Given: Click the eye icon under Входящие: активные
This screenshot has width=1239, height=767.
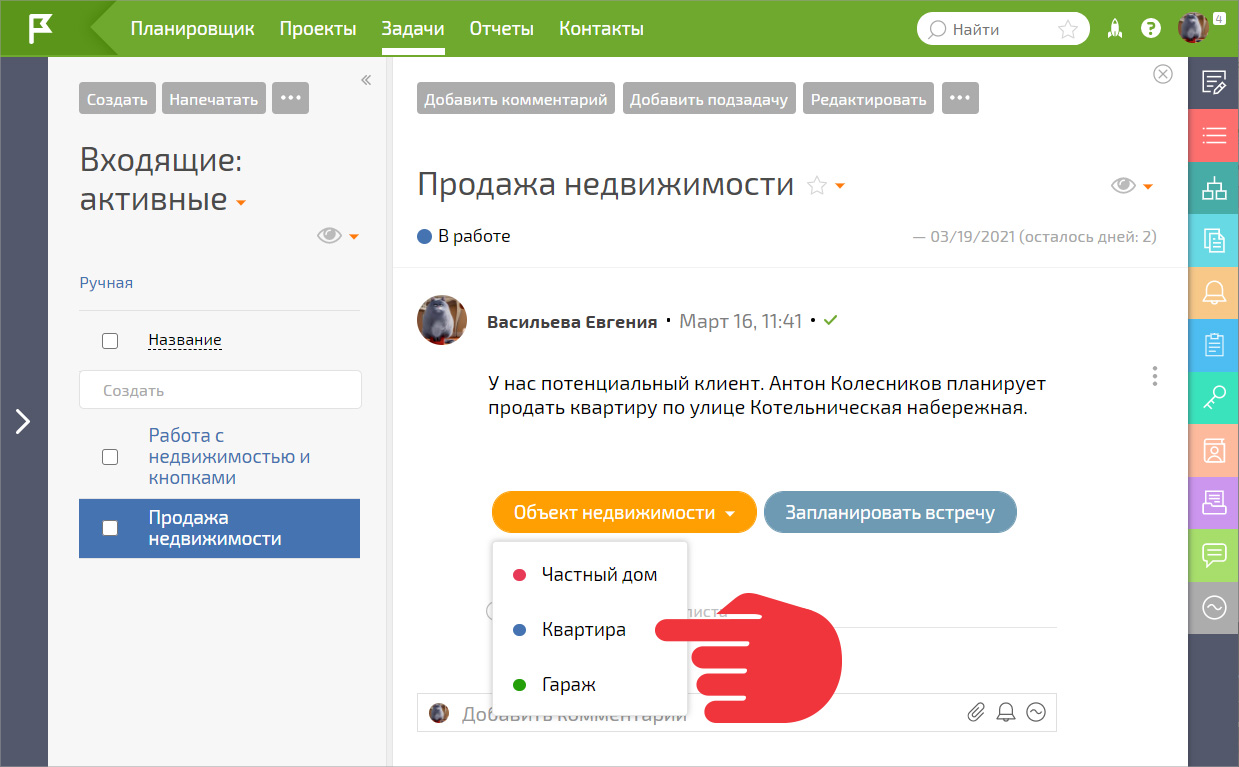Looking at the screenshot, I should (x=329, y=236).
